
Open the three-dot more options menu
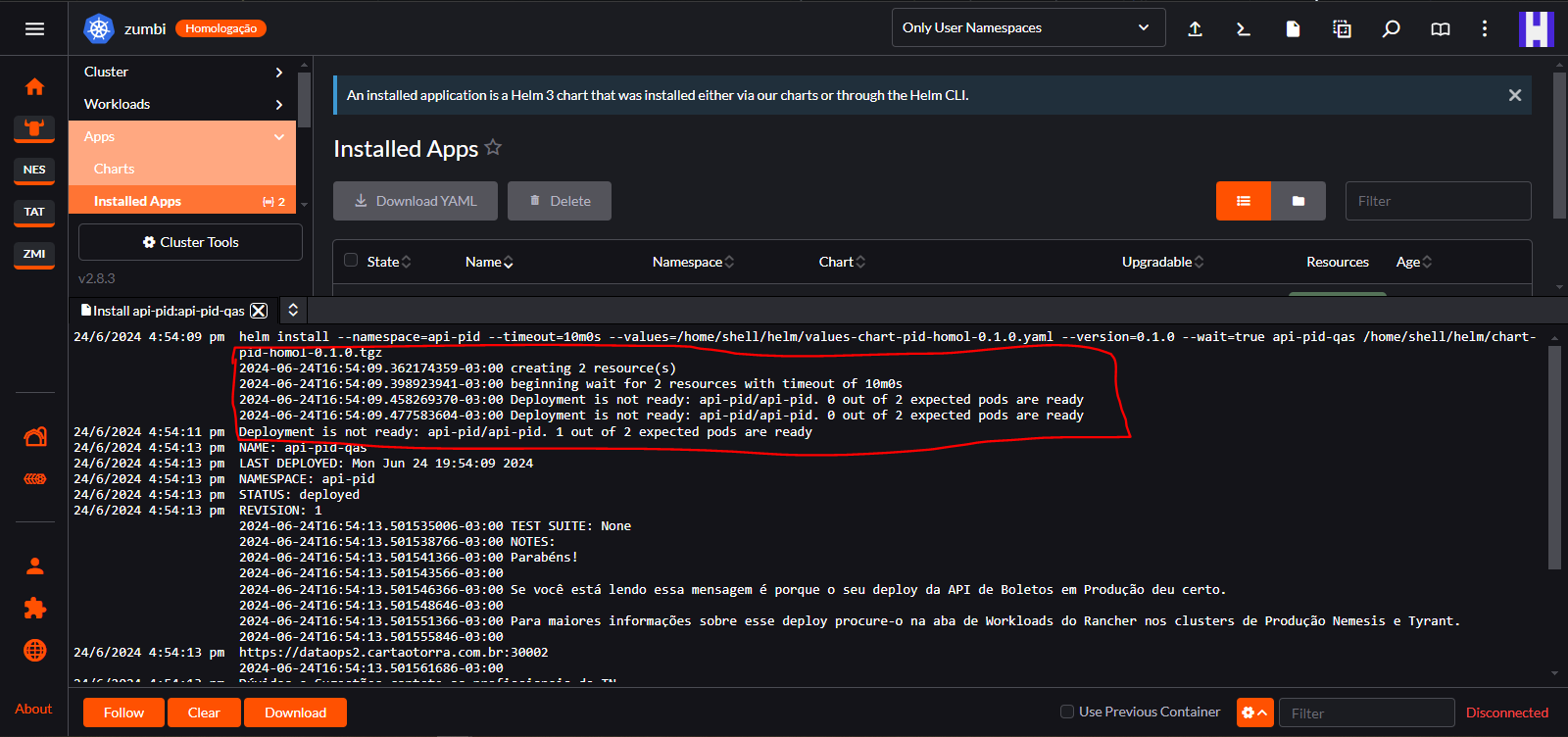pyautogui.click(x=1485, y=28)
